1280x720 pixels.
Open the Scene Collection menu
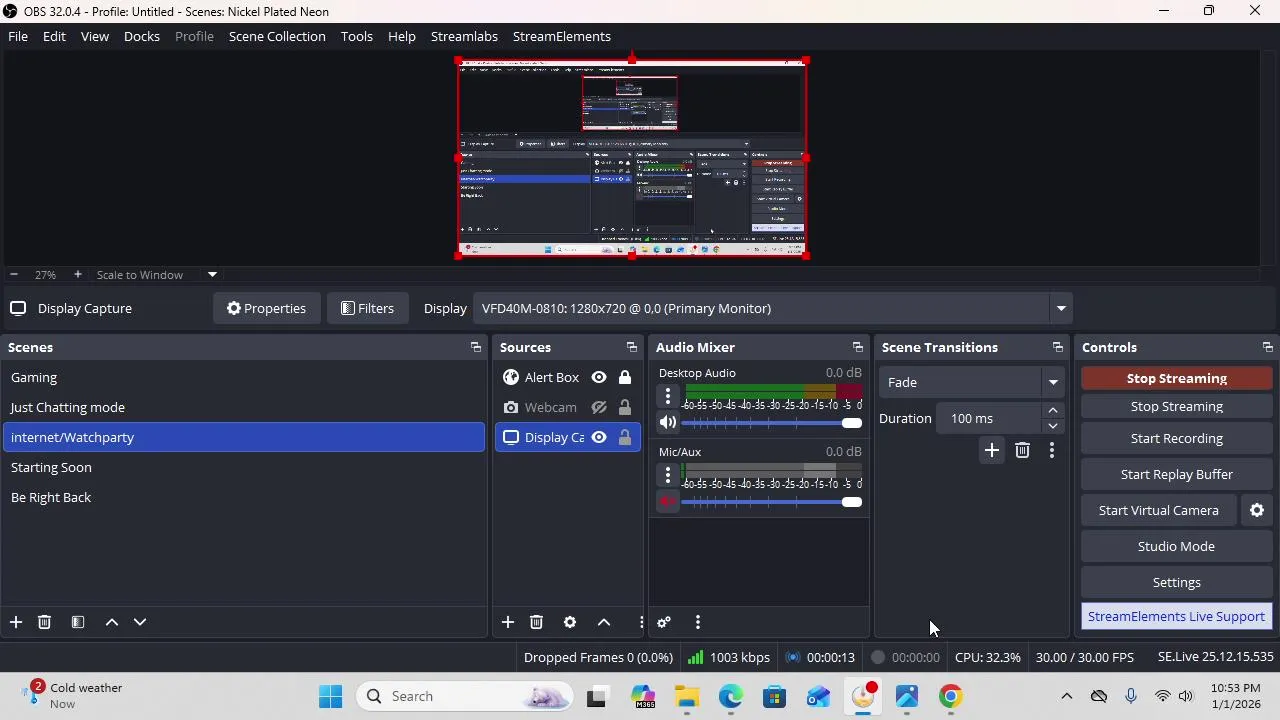click(277, 36)
